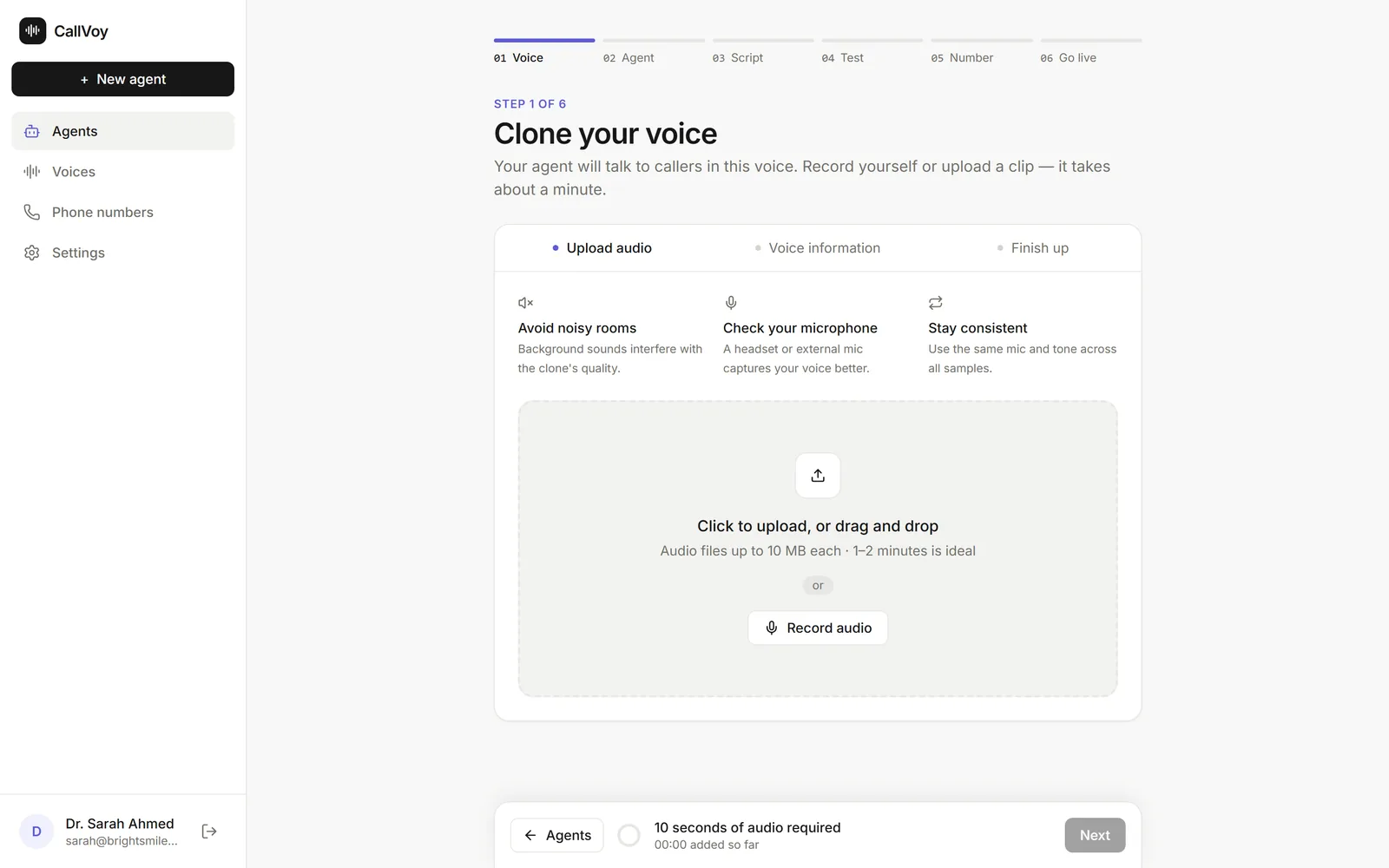Go to step 06 Go live
1389x868 pixels.
1091,52
